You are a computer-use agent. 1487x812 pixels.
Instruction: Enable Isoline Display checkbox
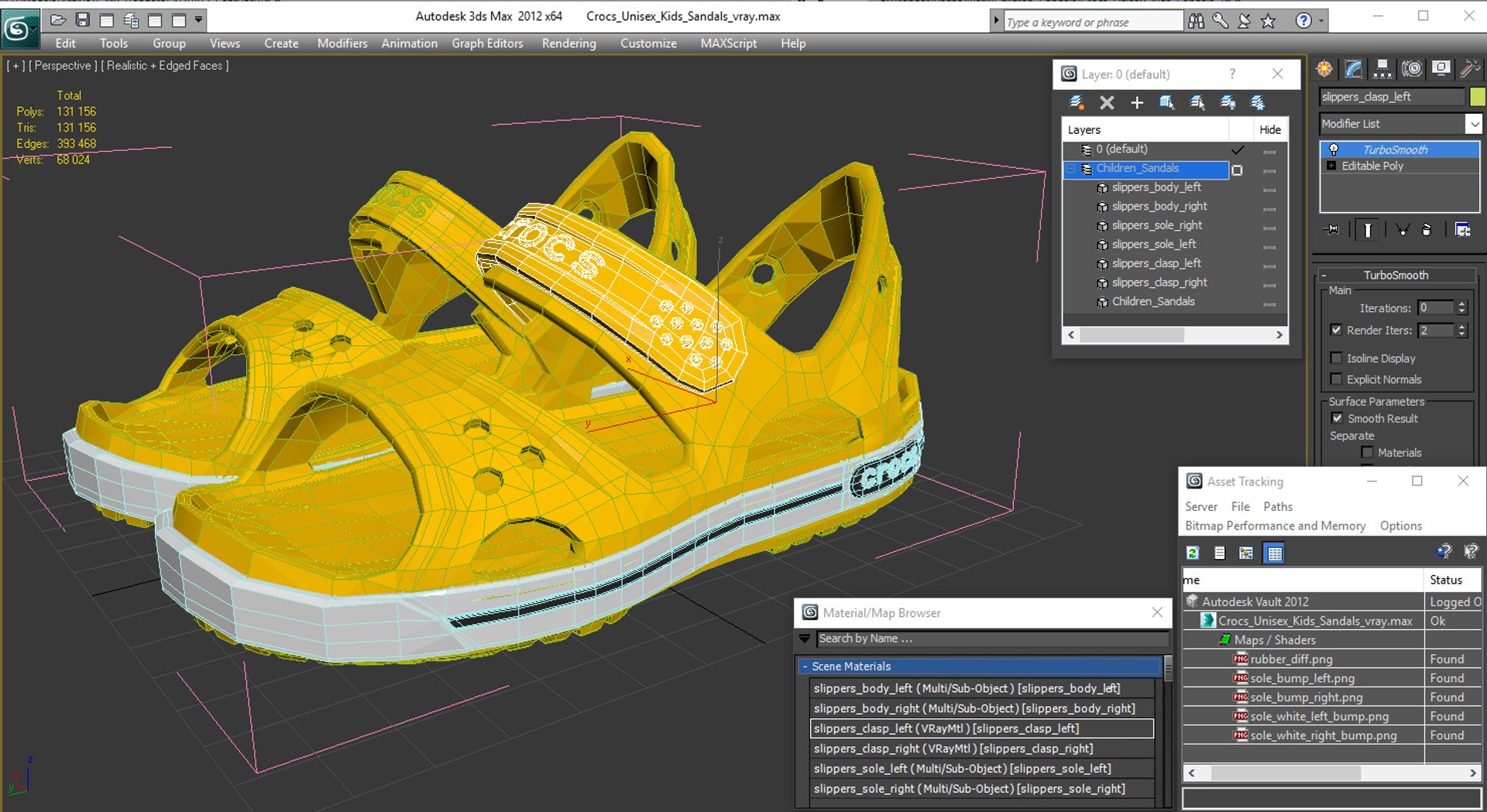click(x=1336, y=358)
